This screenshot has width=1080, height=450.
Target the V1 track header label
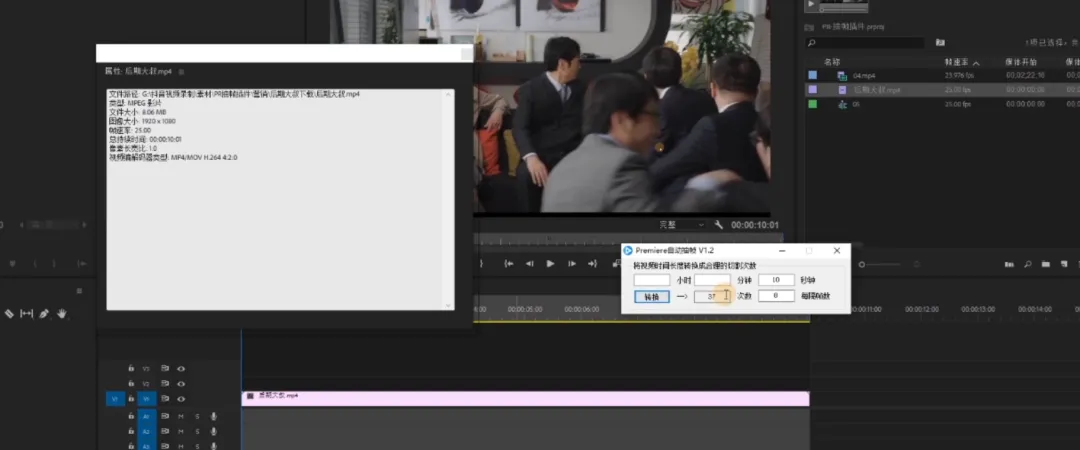(x=146, y=399)
